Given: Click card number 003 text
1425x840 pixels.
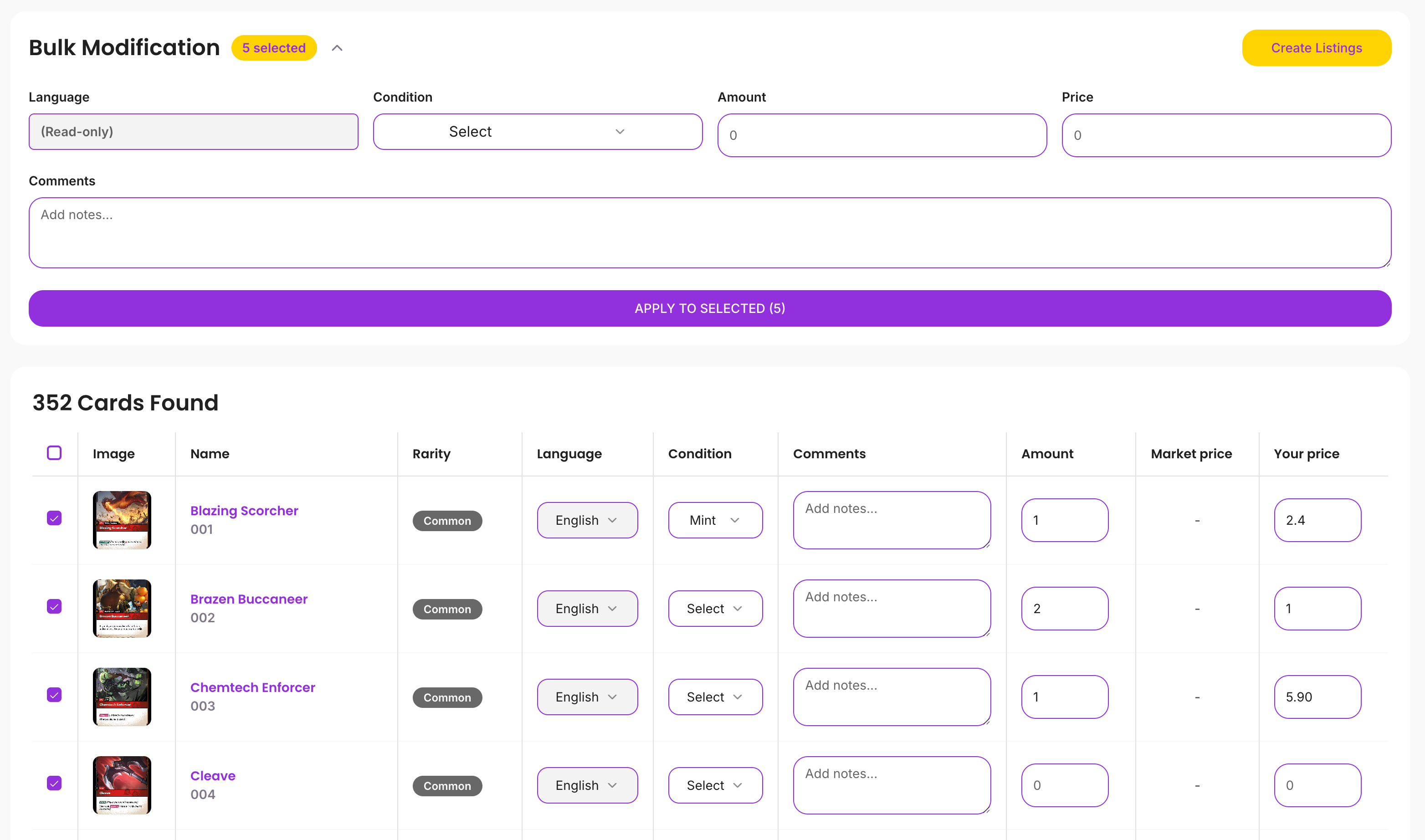Looking at the screenshot, I should 203,706.
